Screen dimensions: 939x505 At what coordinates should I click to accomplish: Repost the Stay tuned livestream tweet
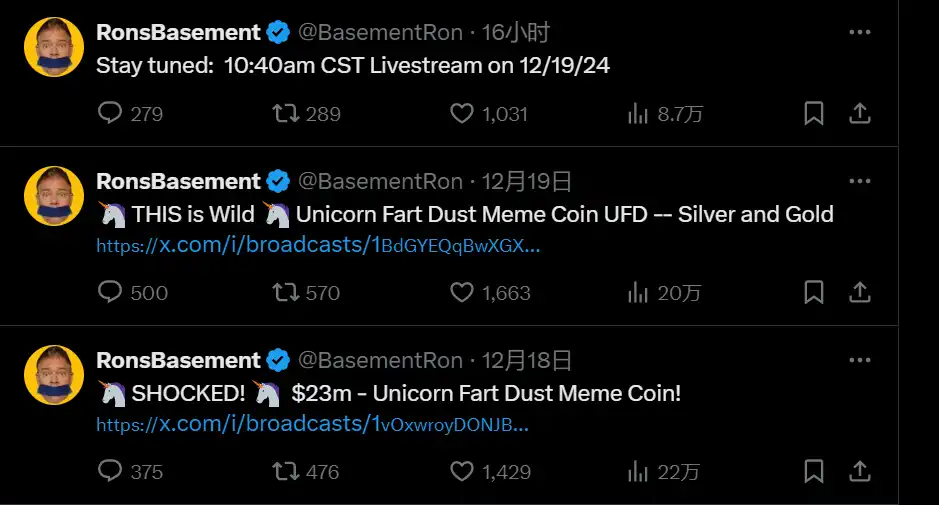287,114
